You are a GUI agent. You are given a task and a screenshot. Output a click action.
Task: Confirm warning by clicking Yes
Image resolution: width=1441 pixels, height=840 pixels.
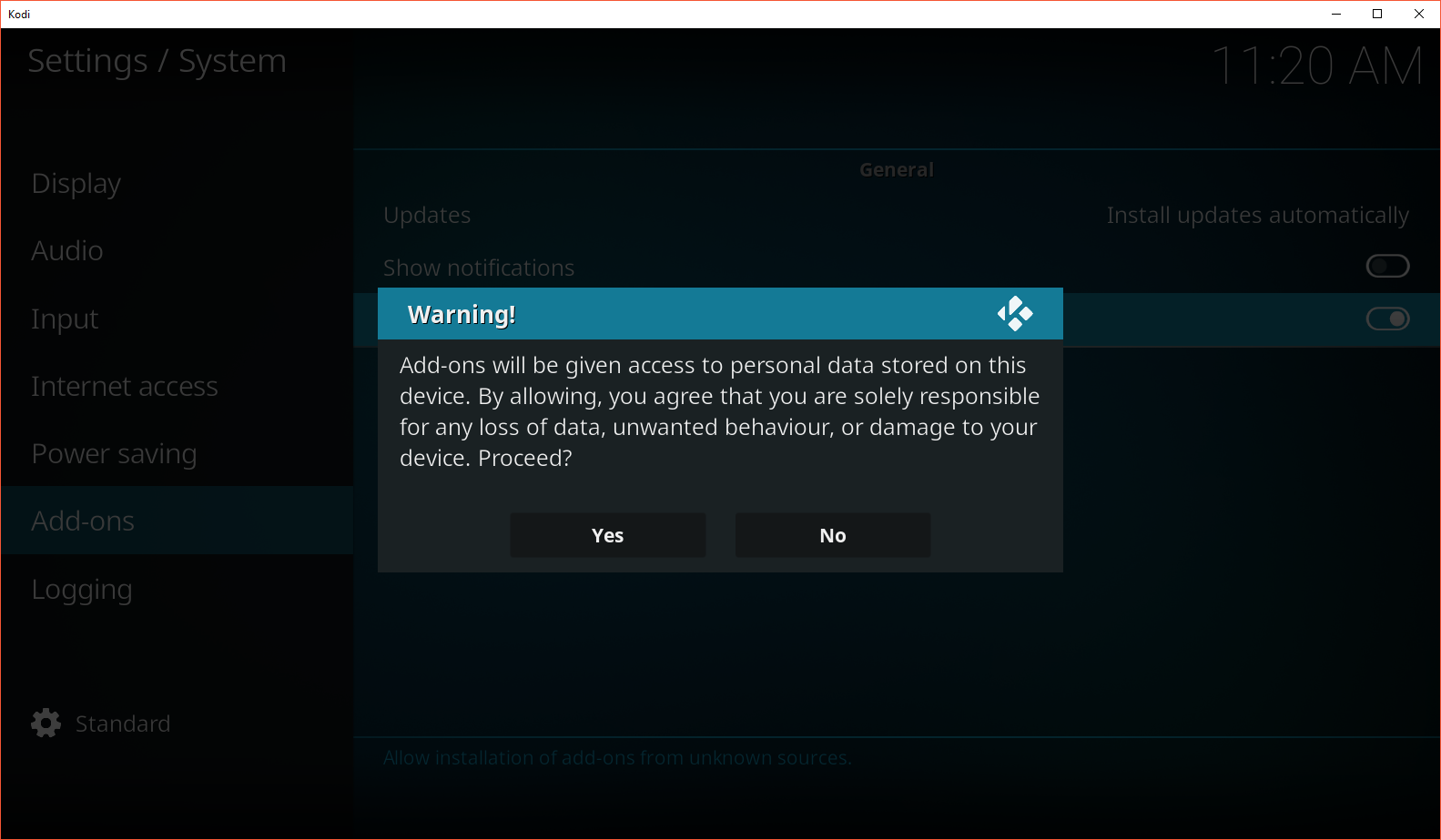coord(607,535)
